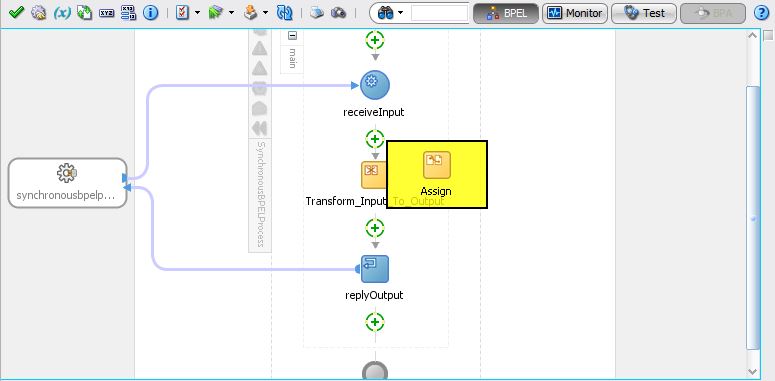The width and height of the screenshot is (775, 381).
Task: Click the vertical scrollbar up arrow
Action: 753,36
